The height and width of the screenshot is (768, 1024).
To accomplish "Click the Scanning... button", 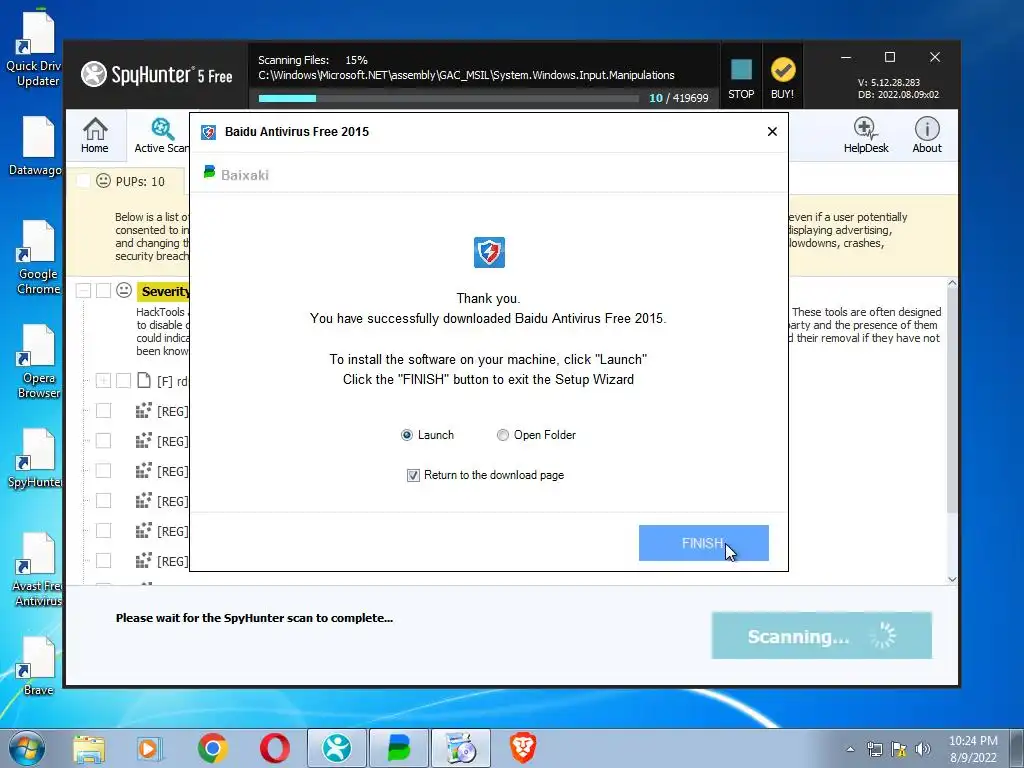I will [822, 635].
